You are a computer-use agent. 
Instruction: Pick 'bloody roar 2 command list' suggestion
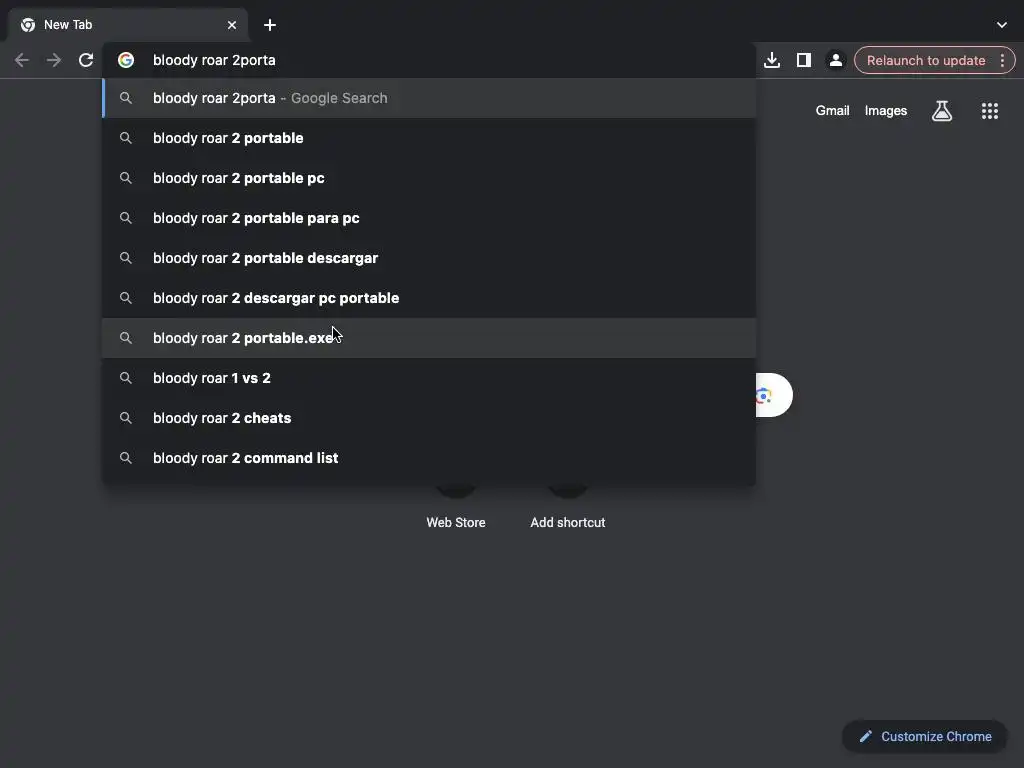tap(429, 458)
